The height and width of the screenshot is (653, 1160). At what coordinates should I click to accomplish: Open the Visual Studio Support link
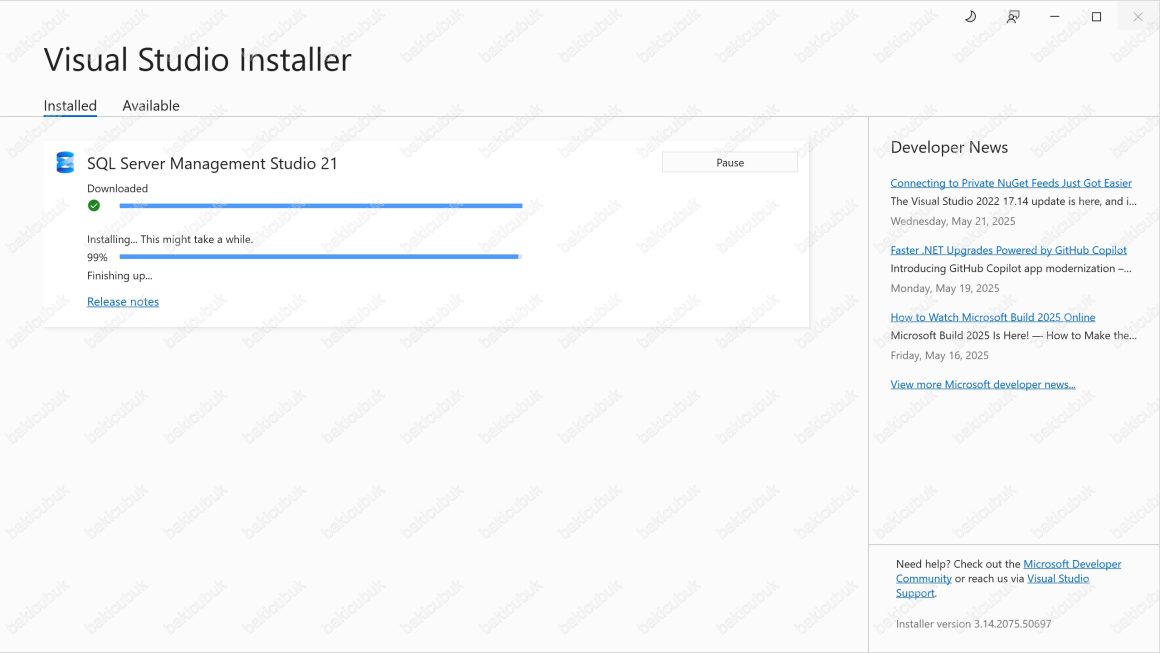pyautogui.click(x=1058, y=578)
